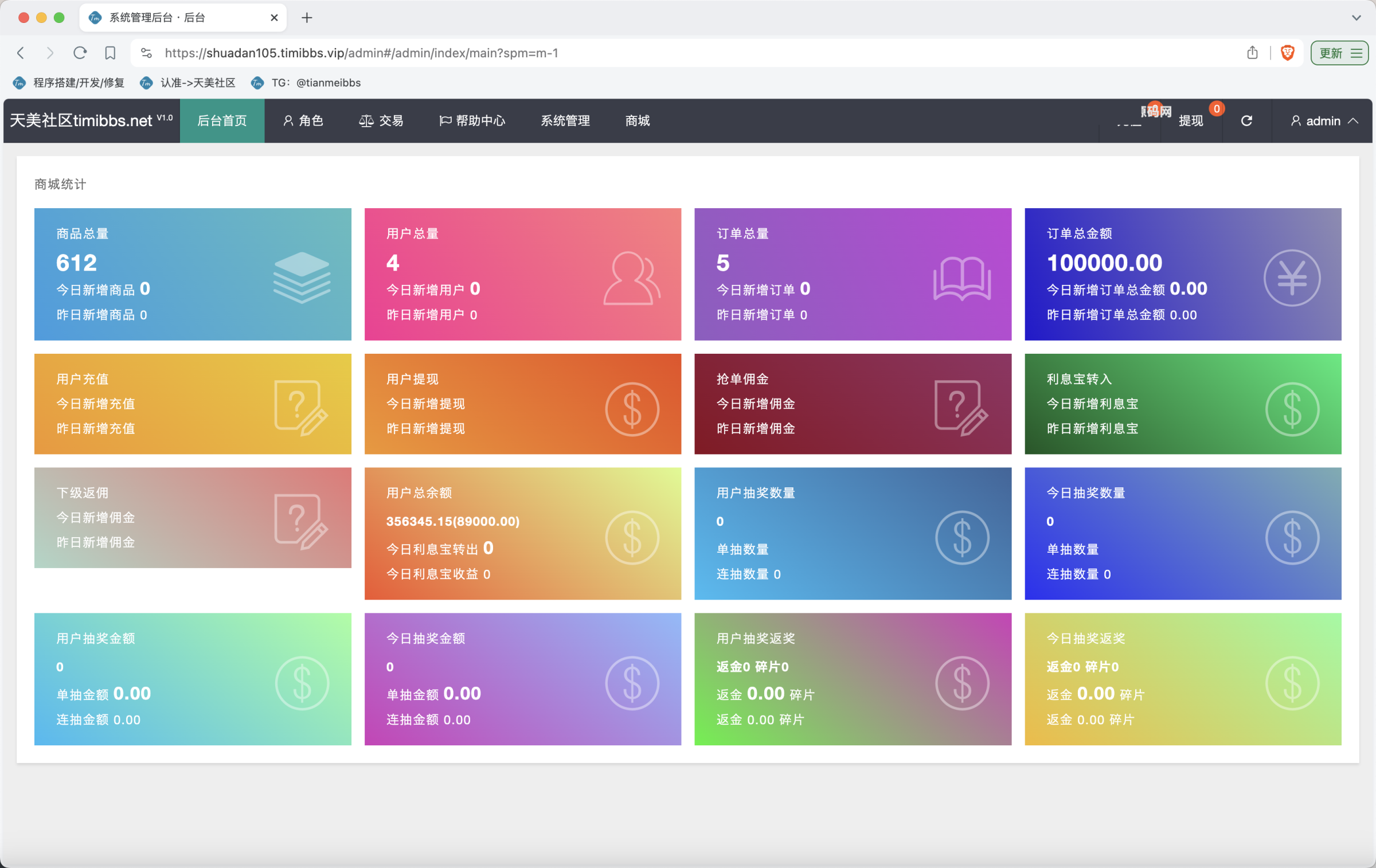The height and width of the screenshot is (868, 1376).
Task: Open a new browser tab
Action: click(x=307, y=18)
